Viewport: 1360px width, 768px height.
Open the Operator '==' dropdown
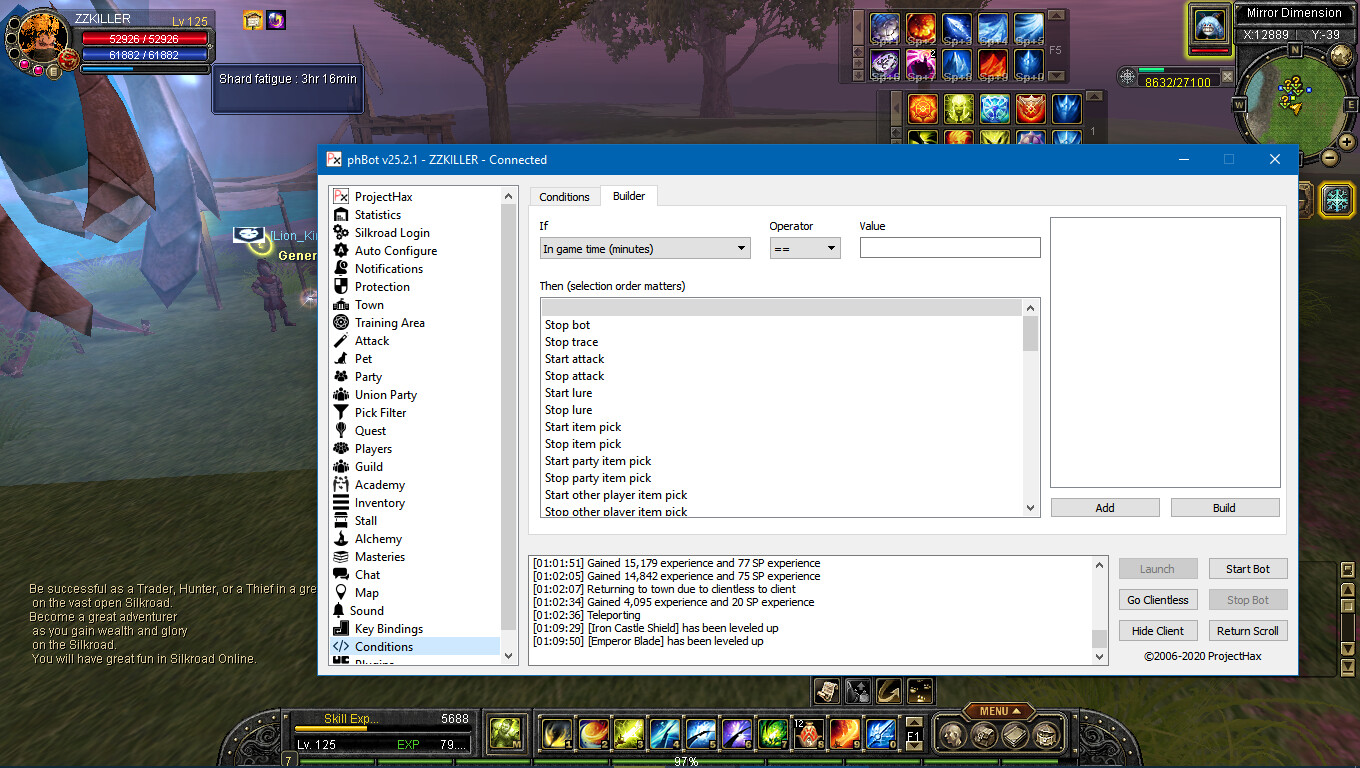pos(804,249)
